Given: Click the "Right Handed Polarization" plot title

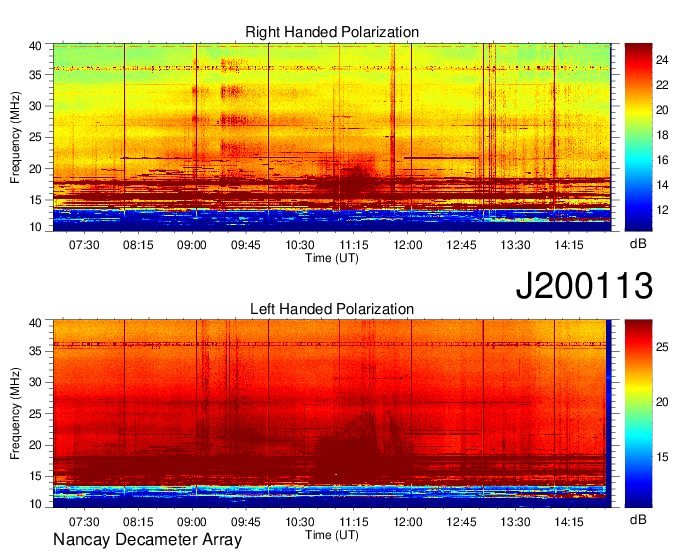Looking at the screenshot, I should coord(332,32).
